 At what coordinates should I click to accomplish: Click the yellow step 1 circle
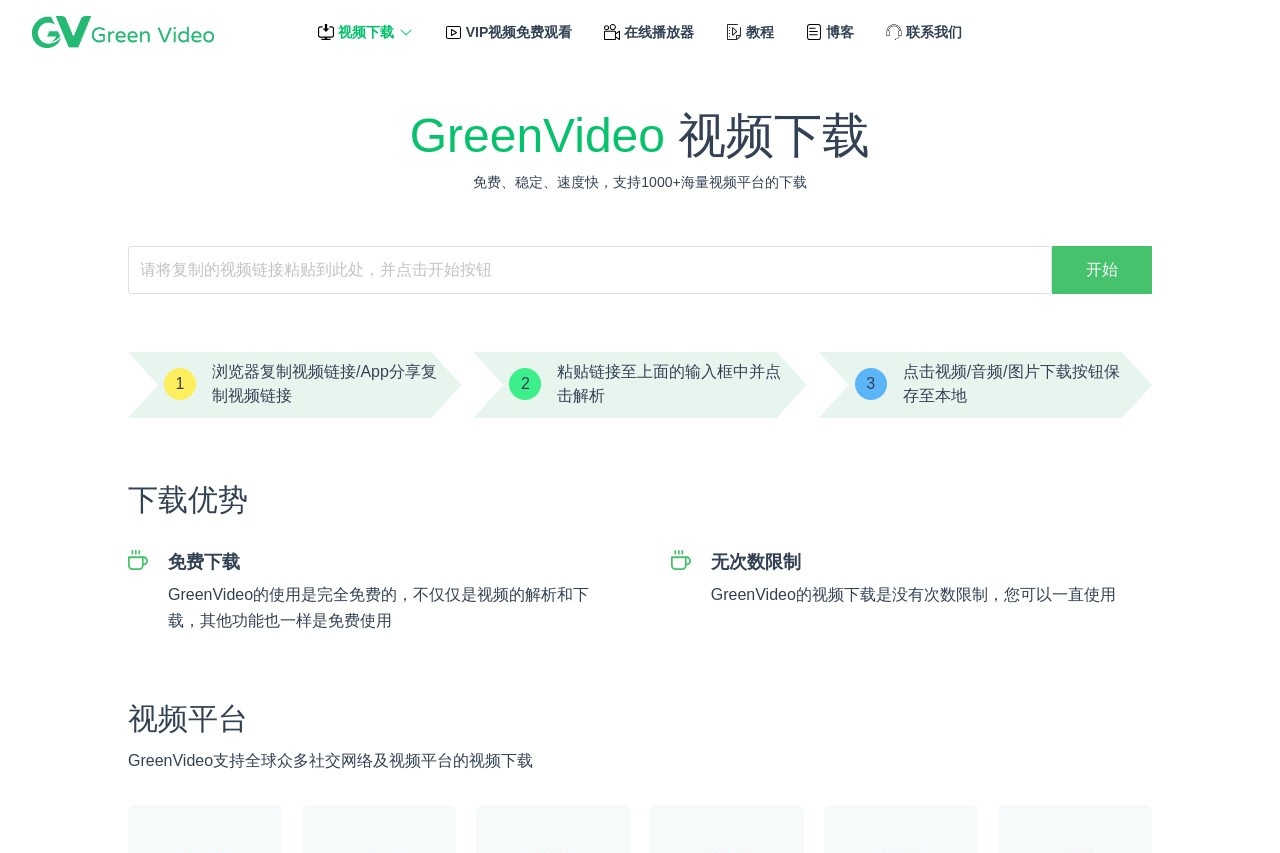180,384
